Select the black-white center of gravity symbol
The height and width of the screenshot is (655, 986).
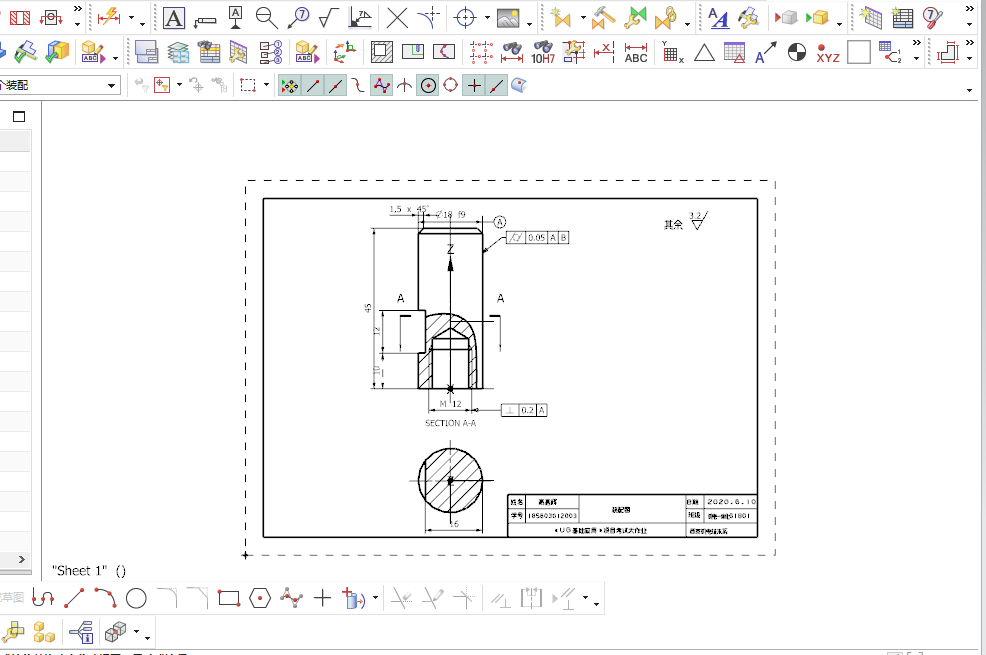[797, 52]
